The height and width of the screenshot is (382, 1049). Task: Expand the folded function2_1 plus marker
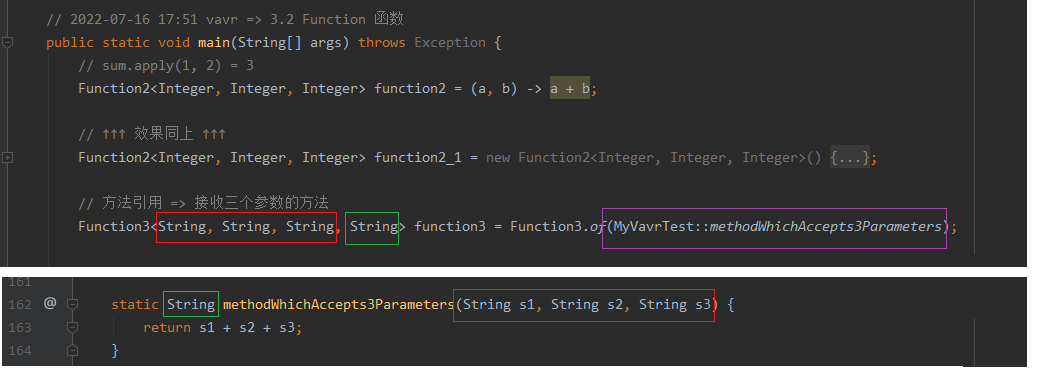tap(7, 158)
